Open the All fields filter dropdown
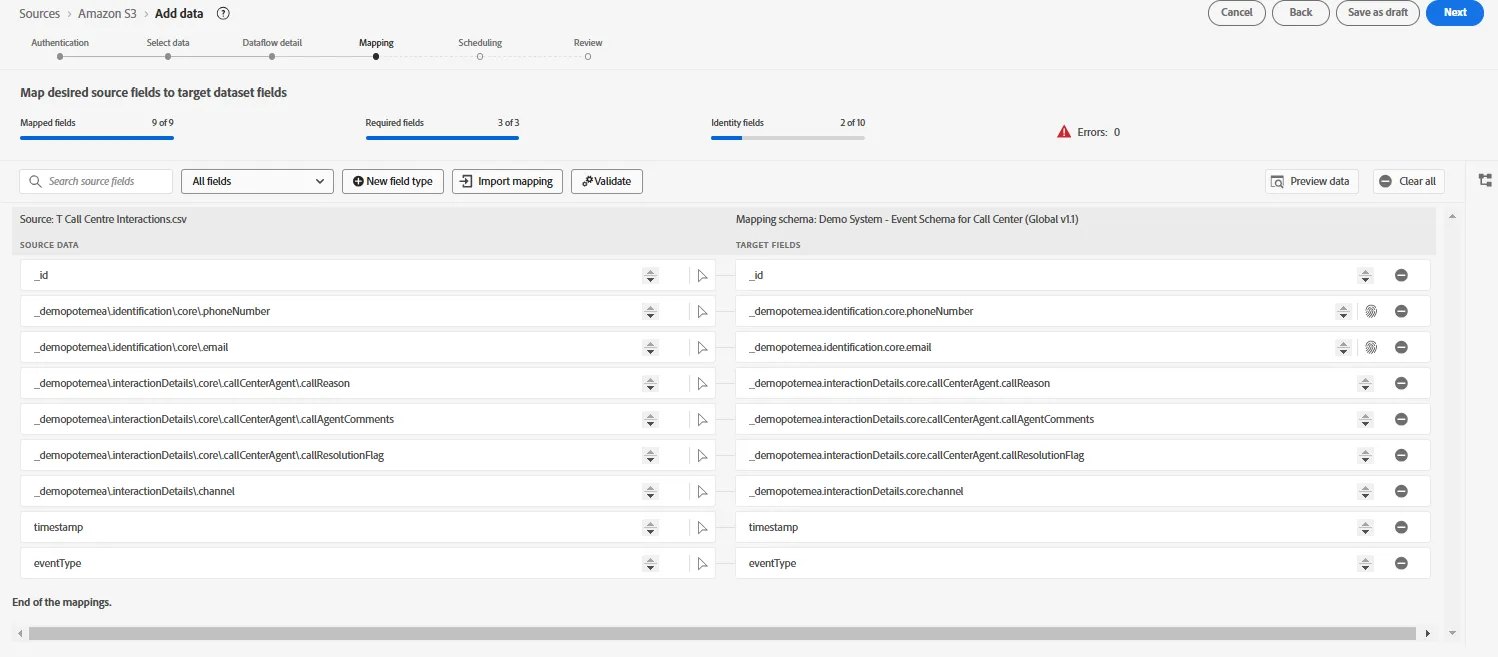 257,181
